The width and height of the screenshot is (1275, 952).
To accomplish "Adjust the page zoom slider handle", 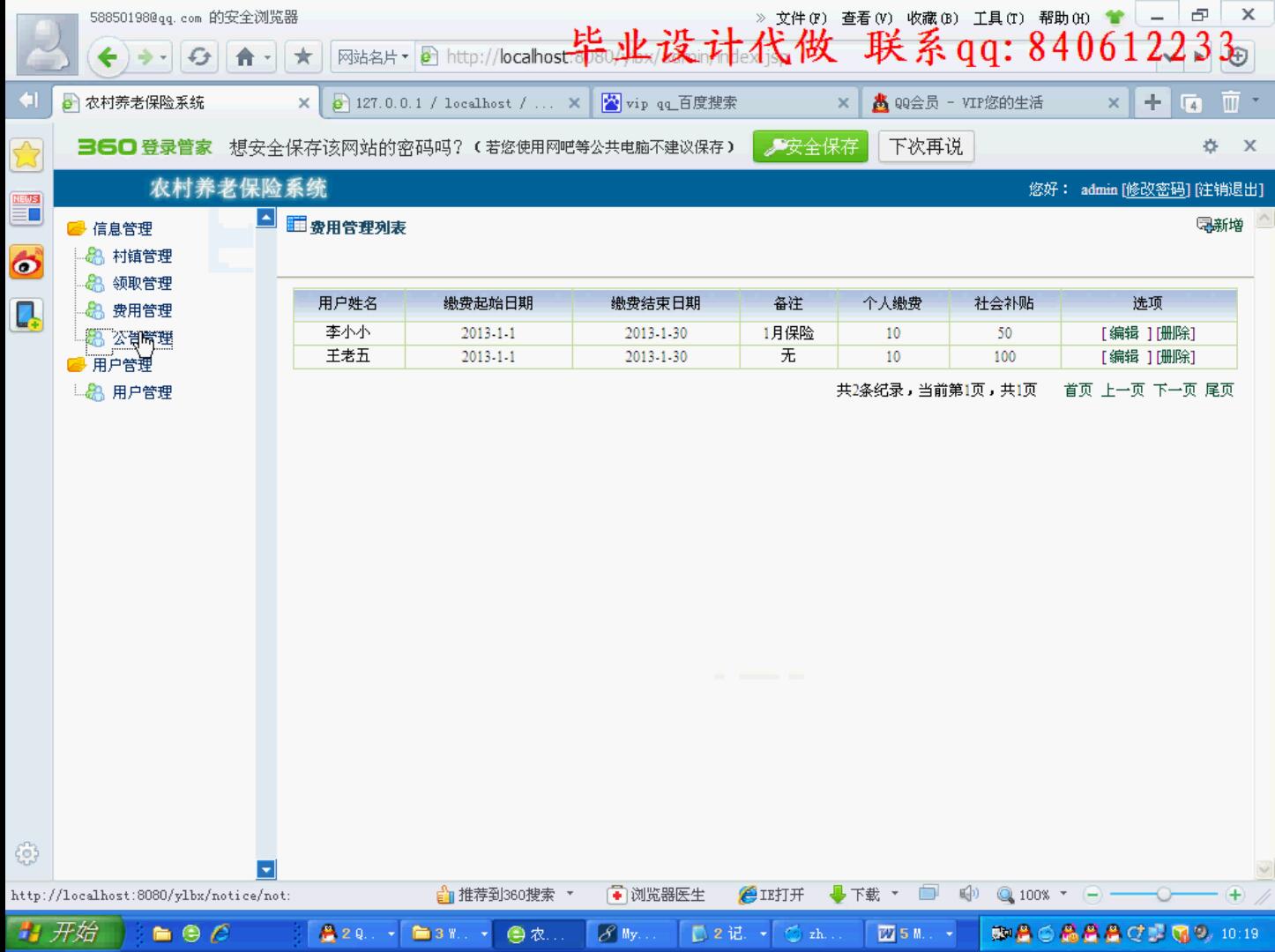I will (1164, 895).
